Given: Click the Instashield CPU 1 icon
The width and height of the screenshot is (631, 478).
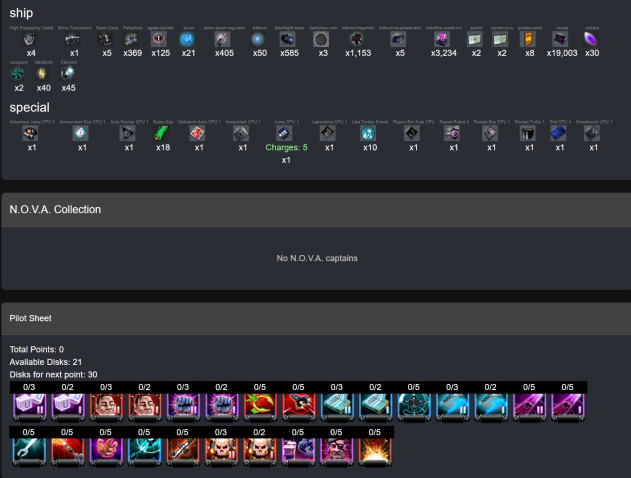Looking at the screenshot, I should tap(241, 134).
